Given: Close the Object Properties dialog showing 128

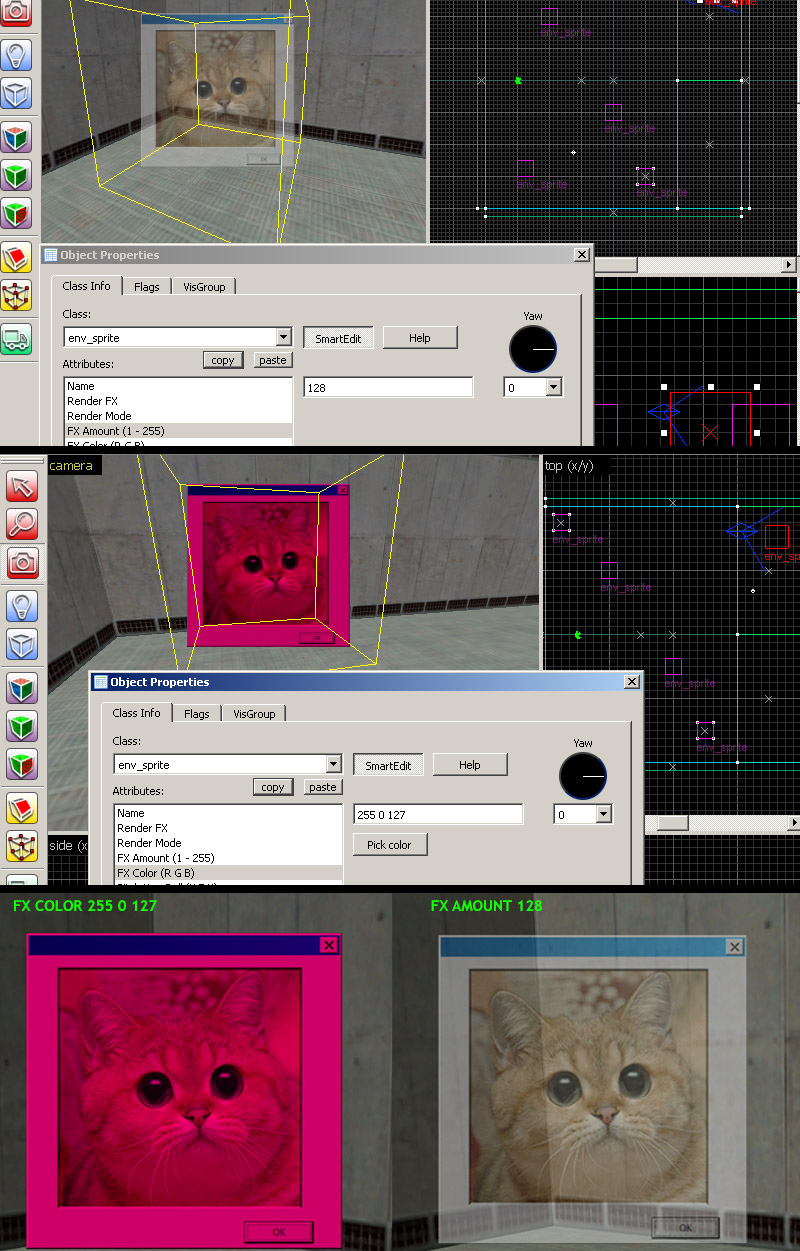Looking at the screenshot, I should point(581,255).
